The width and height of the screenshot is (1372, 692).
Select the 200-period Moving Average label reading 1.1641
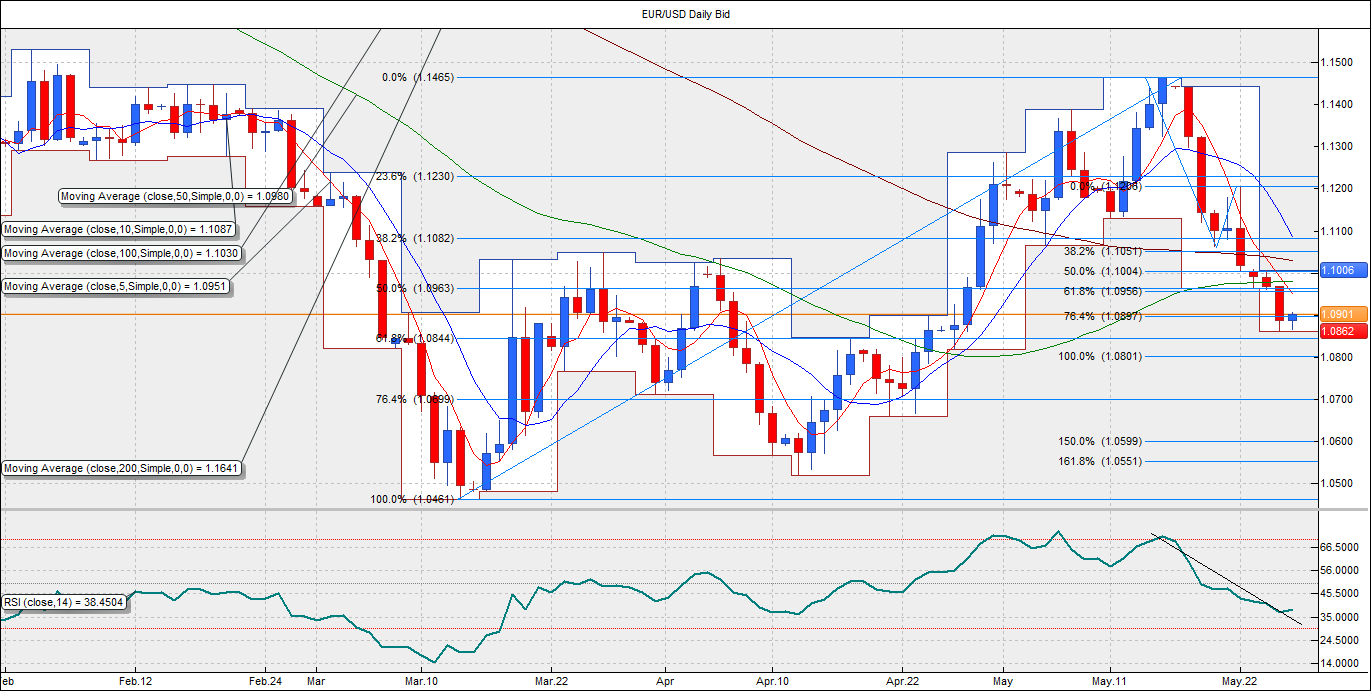pos(122,468)
